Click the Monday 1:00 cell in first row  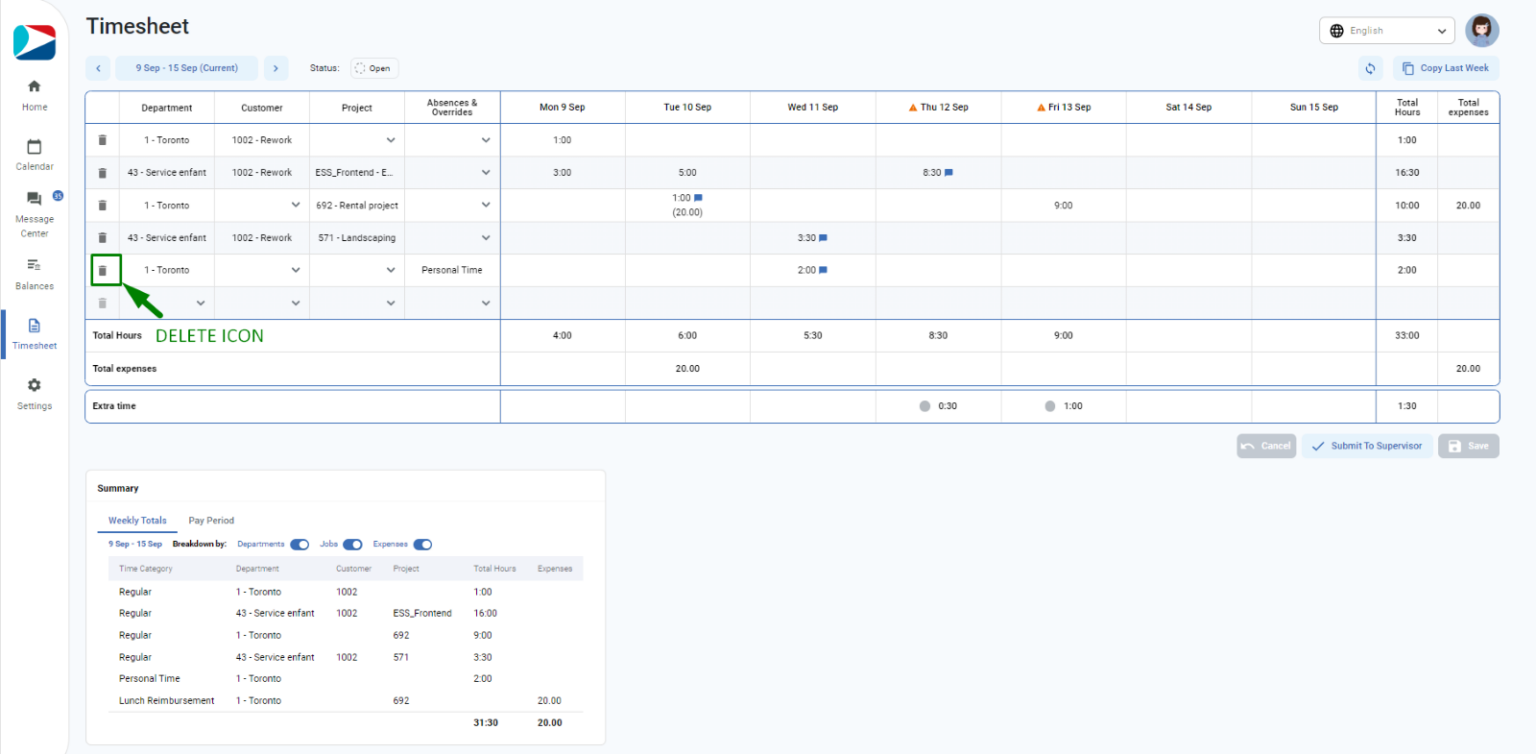563,140
